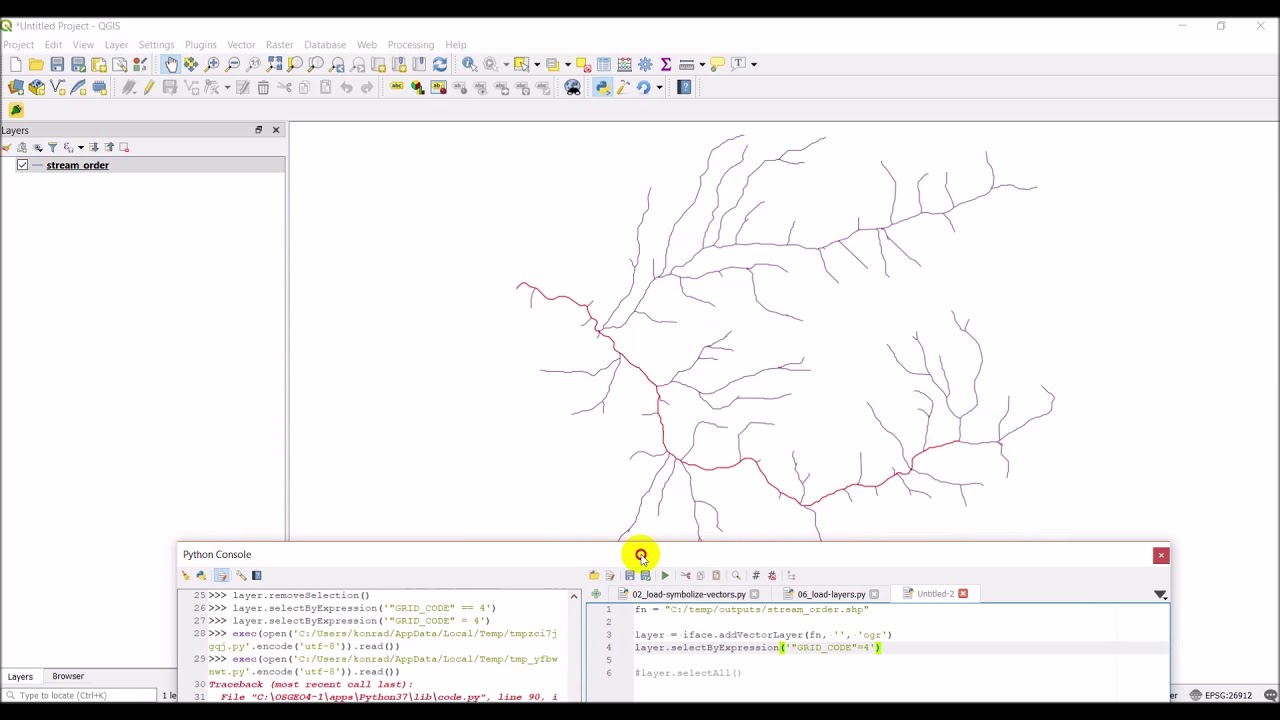Open the Layer menu

[x=116, y=45]
